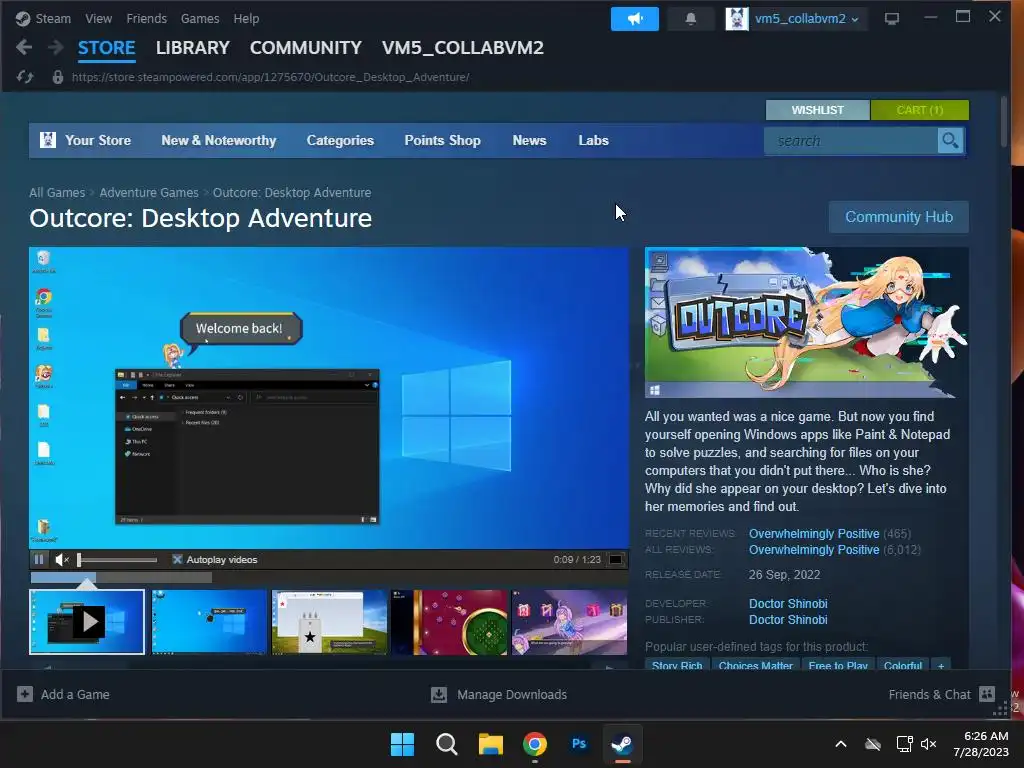Open Photoshop from taskbar
Screen dimensions: 1024x768
pyautogui.click(x=579, y=744)
